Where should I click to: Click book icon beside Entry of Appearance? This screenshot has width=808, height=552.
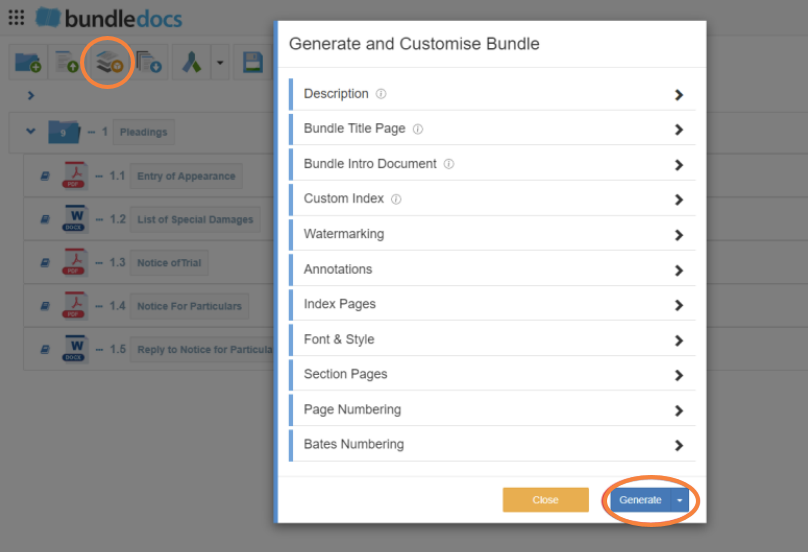pos(45,176)
